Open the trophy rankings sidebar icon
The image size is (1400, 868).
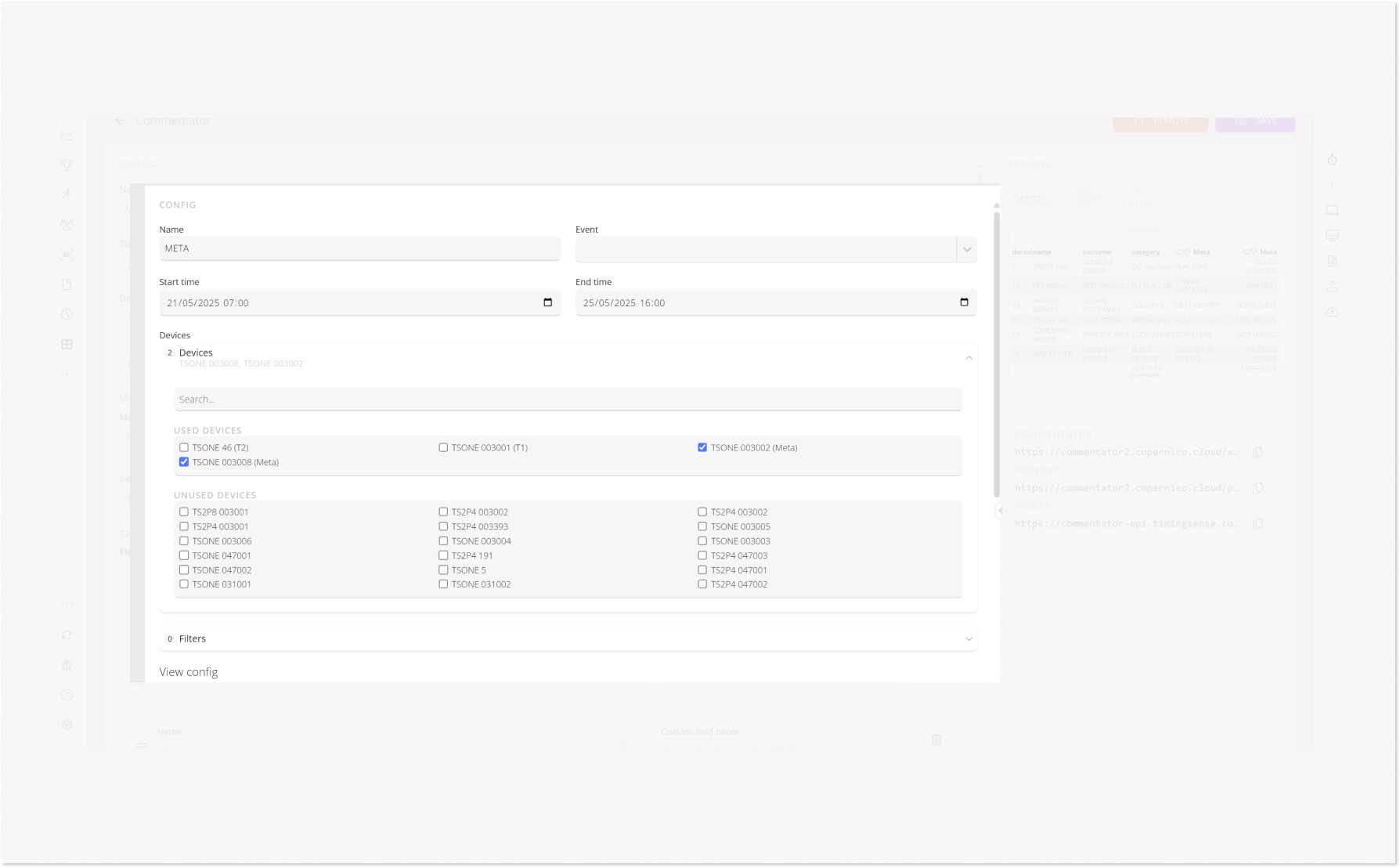click(x=67, y=165)
